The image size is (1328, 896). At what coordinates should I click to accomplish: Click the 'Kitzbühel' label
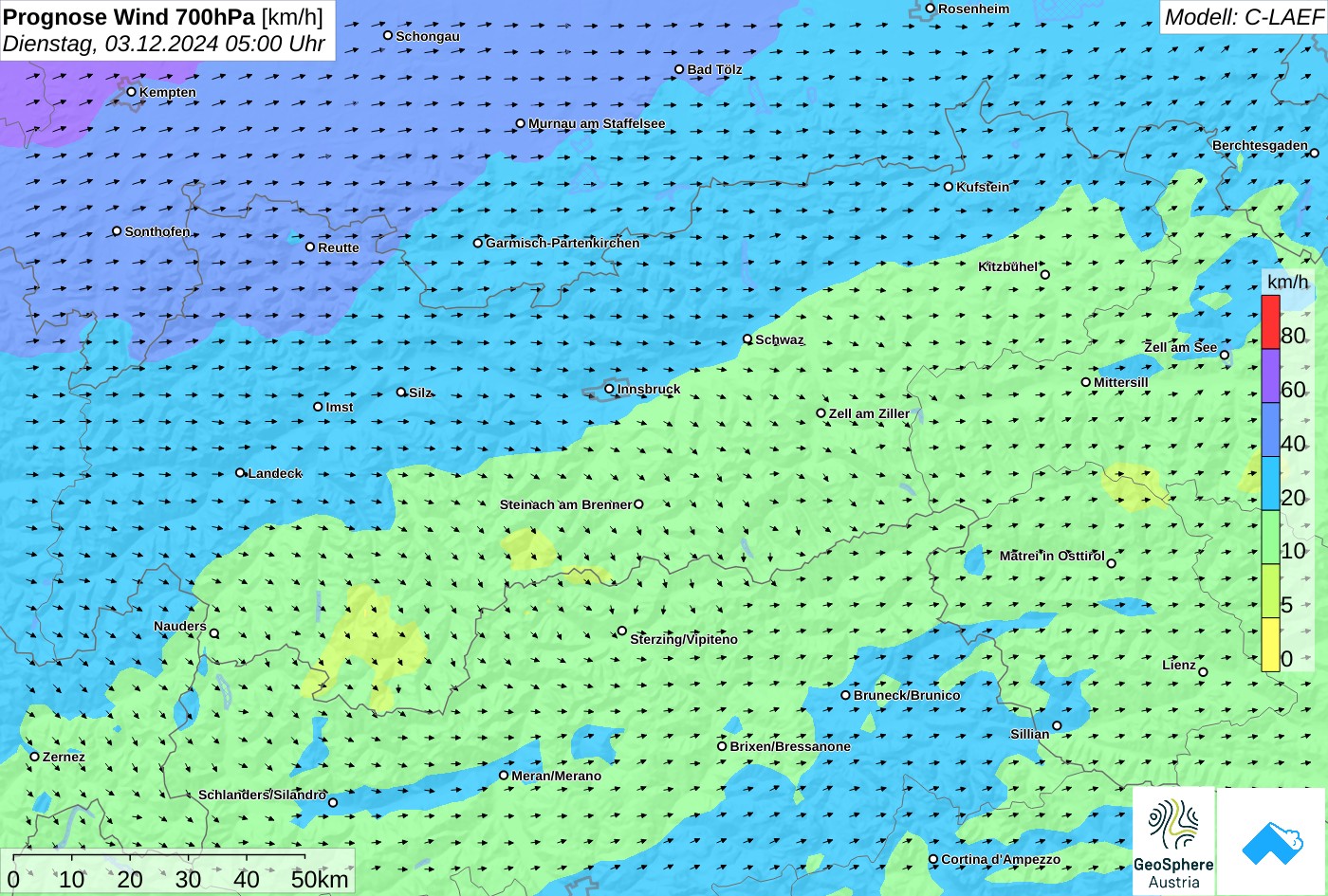pos(1007,267)
